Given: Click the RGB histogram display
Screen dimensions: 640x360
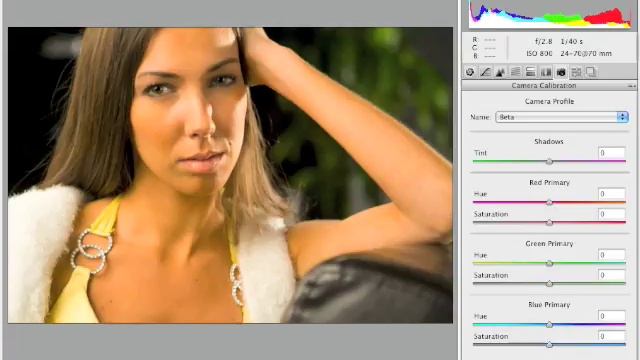Looking at the screenshot, I should point(550,14).
